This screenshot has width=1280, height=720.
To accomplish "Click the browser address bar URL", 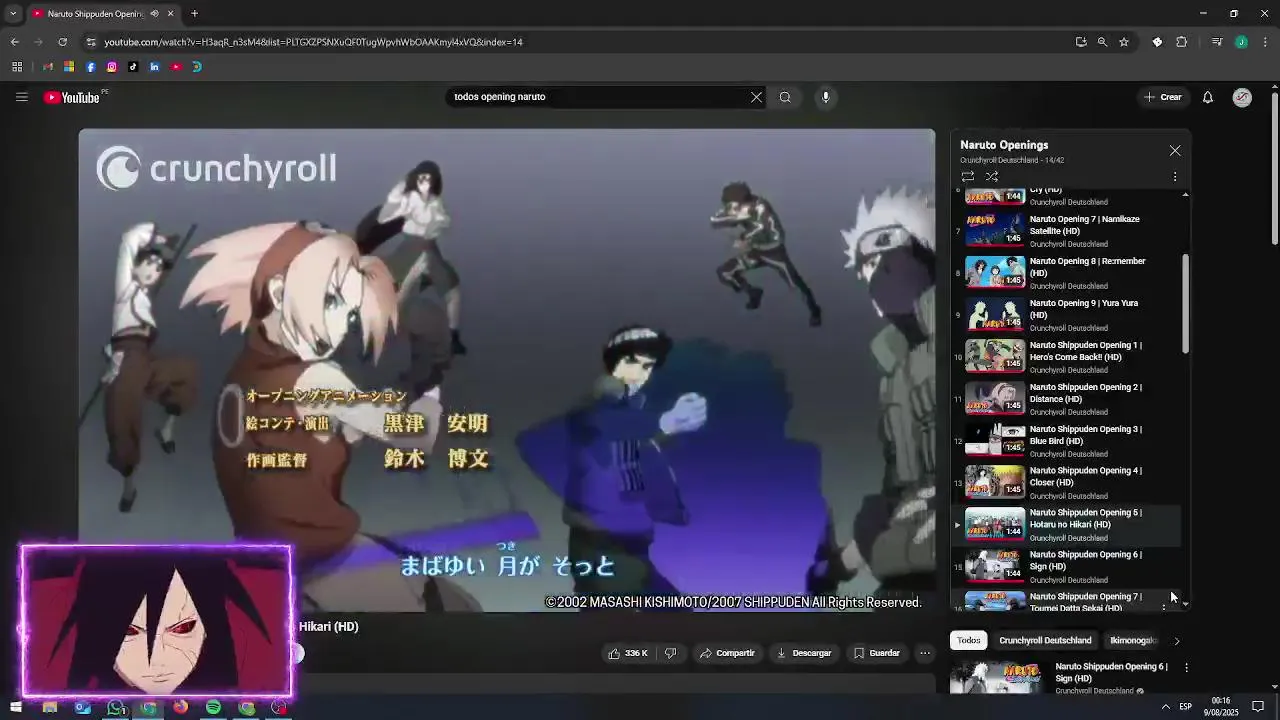I will point(313,42).
